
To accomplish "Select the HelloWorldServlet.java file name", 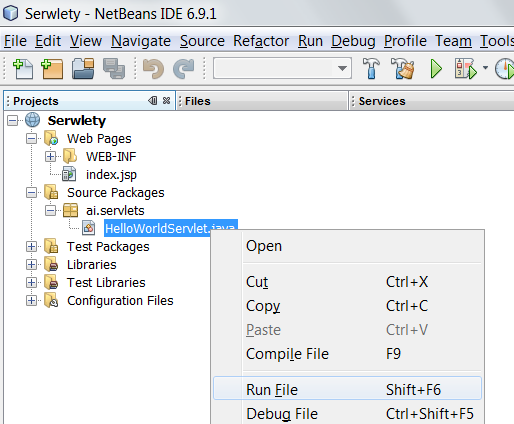I will tap(170, 228).
